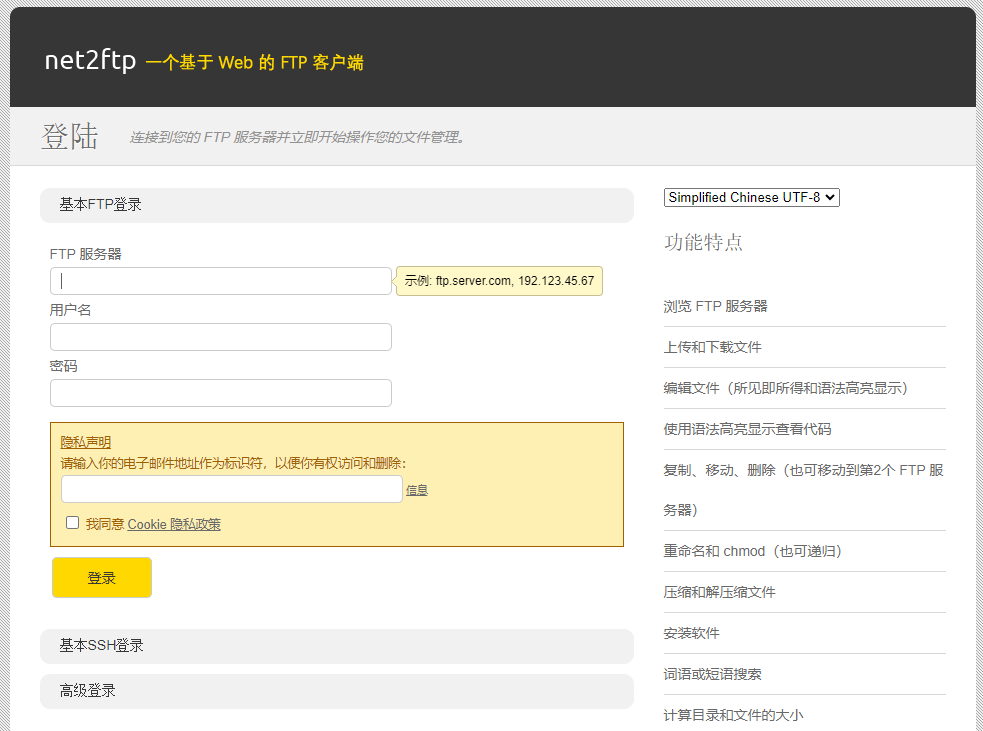983x731 pixels.
Task: Click the 复制、移动、删除 feature text
Action: coord(804,490)
